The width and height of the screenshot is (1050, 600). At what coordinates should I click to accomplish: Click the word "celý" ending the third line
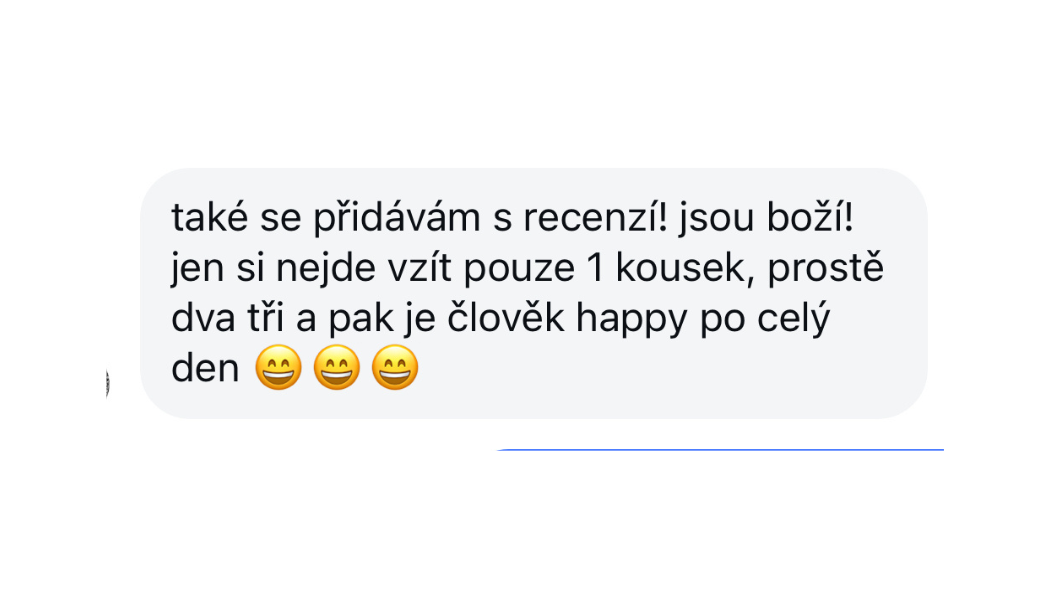794,319
